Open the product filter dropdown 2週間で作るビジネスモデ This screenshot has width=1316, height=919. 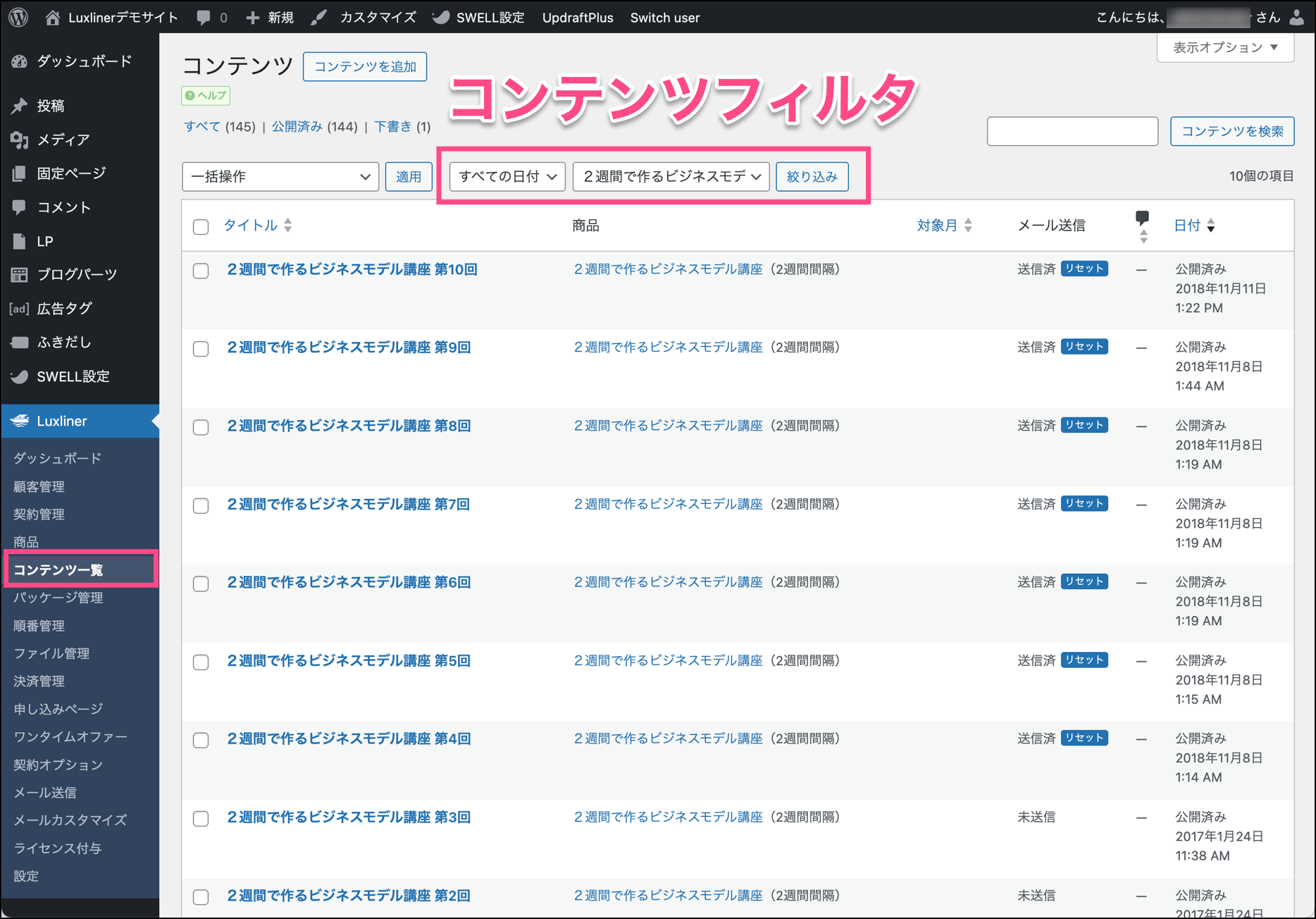pyautogui.click(x=671, y=176)
